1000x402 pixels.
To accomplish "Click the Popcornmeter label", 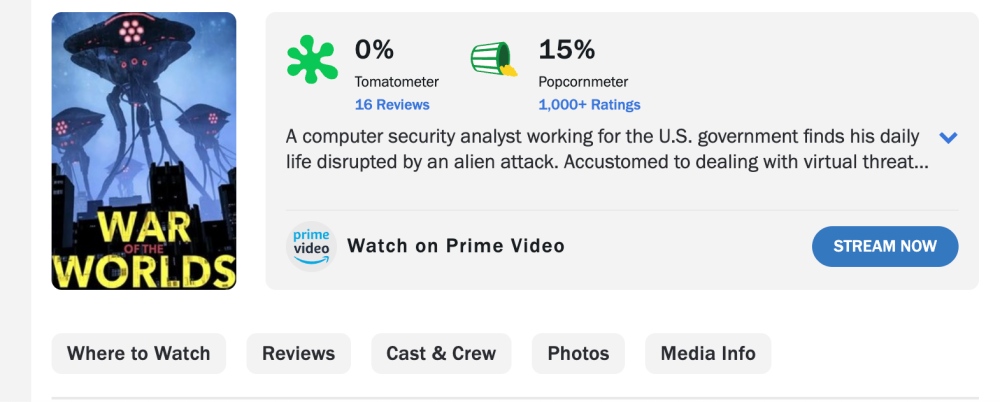I will [583, 82].
